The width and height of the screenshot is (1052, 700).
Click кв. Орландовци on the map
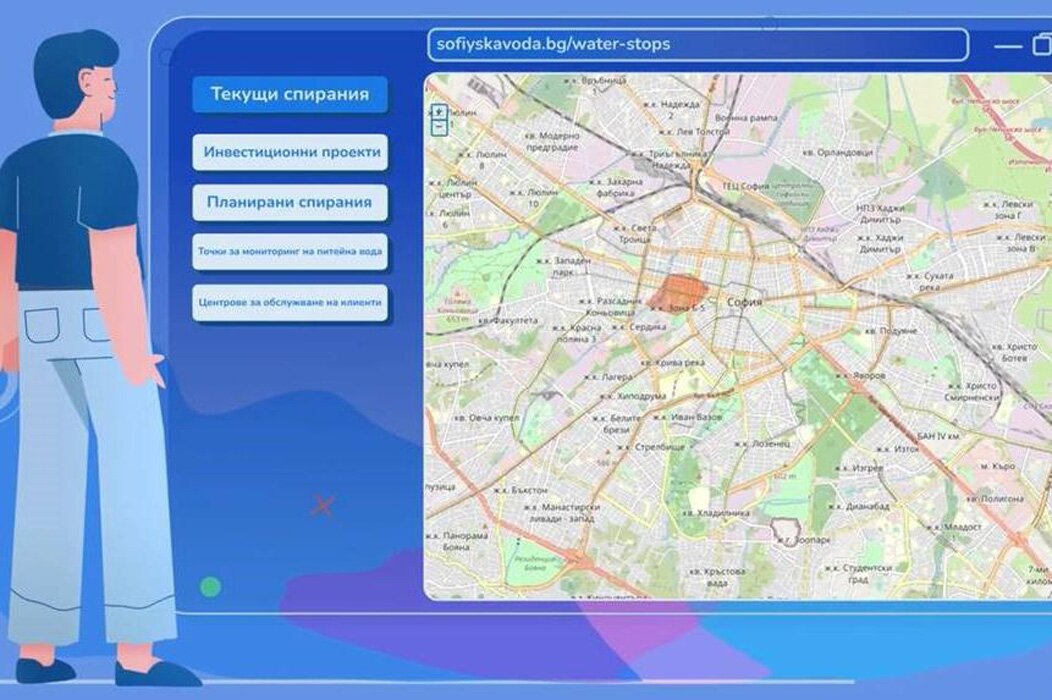coord(839,153)
